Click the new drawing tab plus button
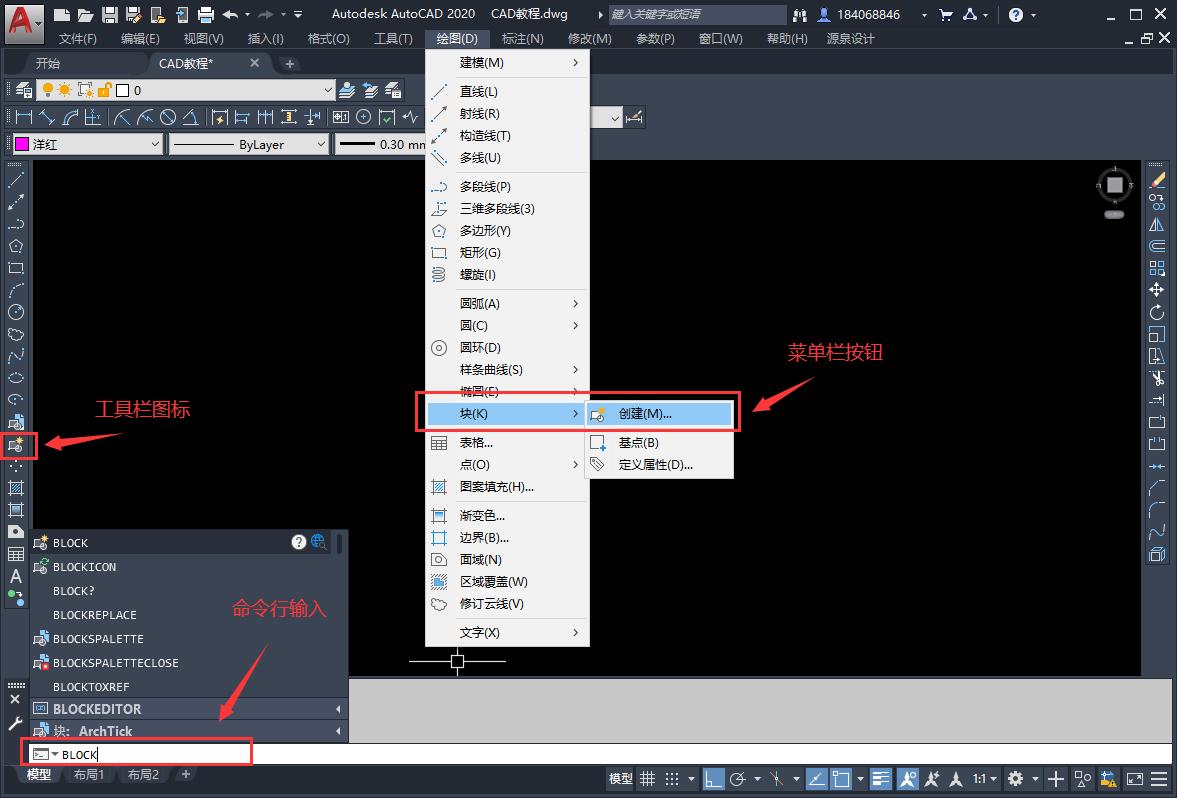The height and width of the screenshot is (798, 1177). (x=290, y=64)
